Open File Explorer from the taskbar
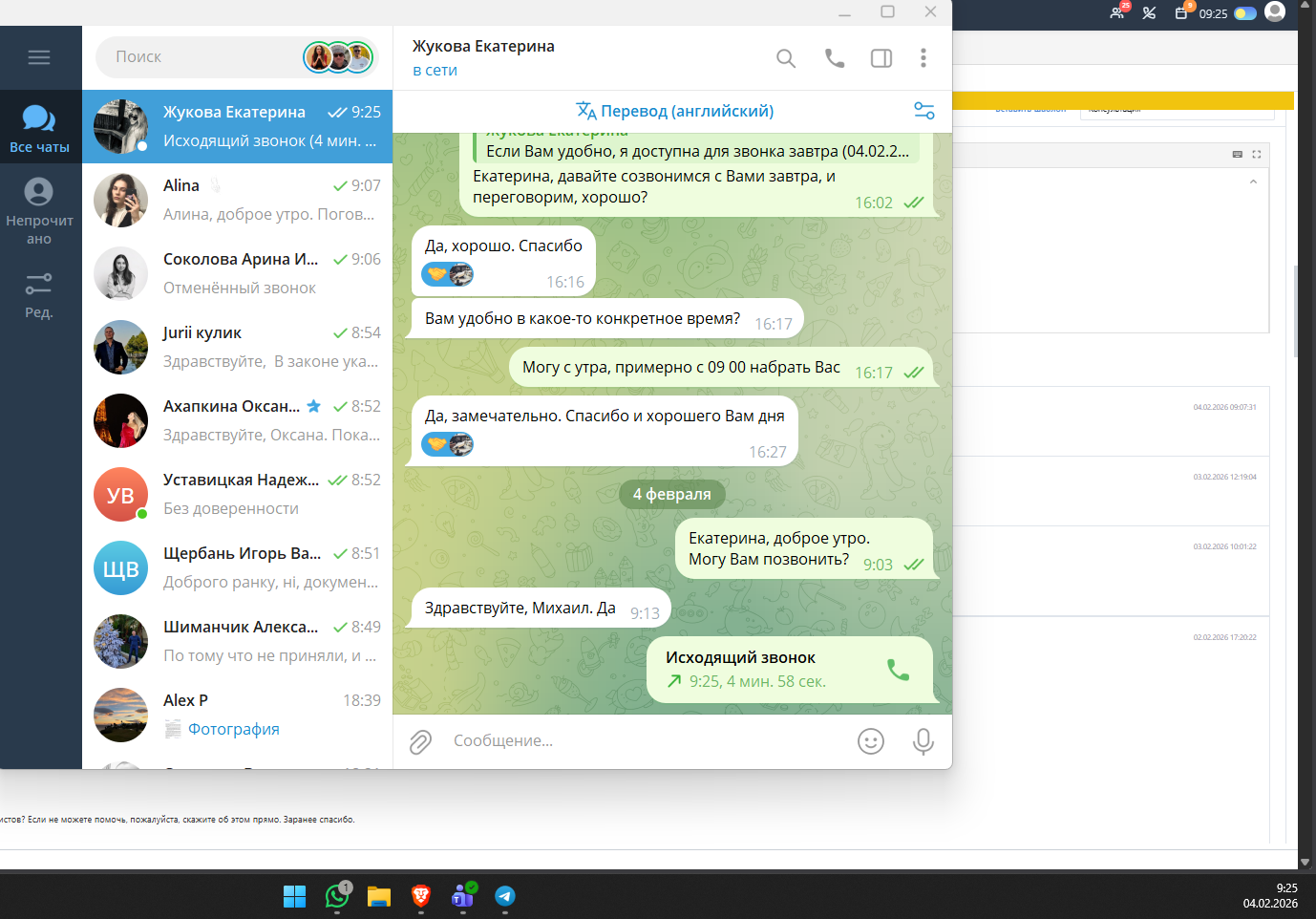Screen dimensions: 1316x919 379,896
